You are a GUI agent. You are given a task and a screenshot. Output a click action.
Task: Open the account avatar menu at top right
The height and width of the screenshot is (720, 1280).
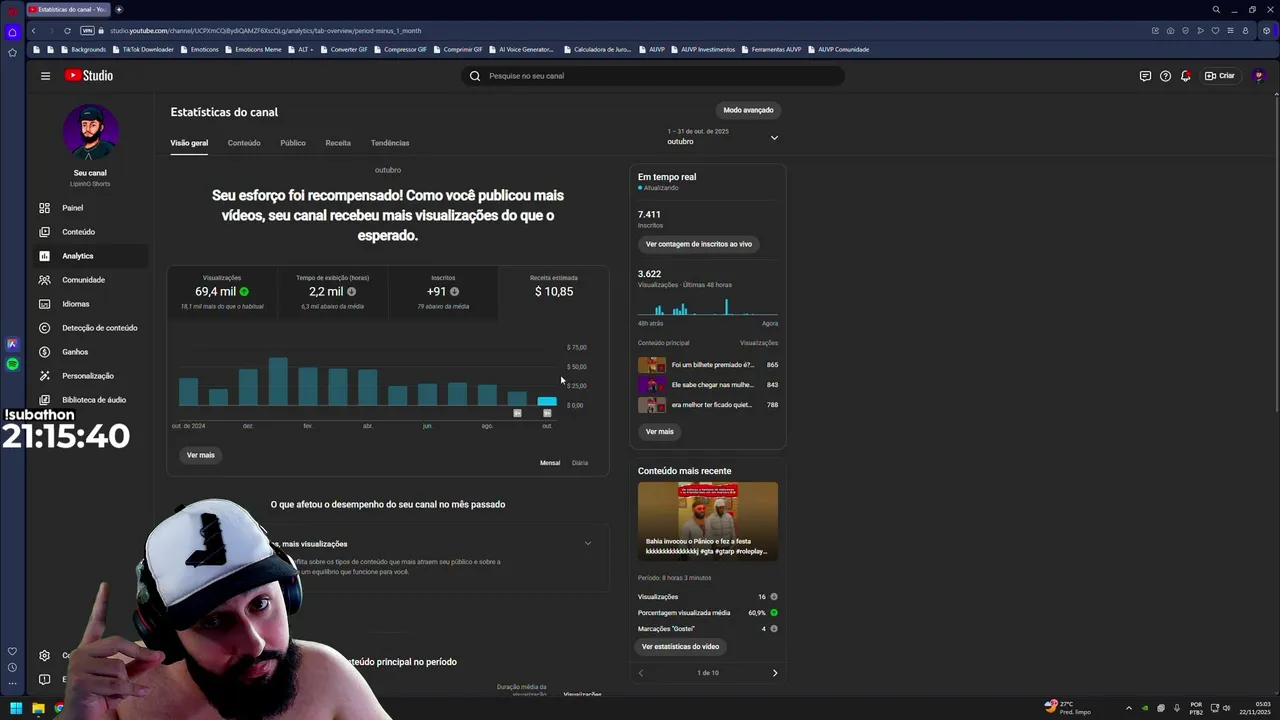1259,76
